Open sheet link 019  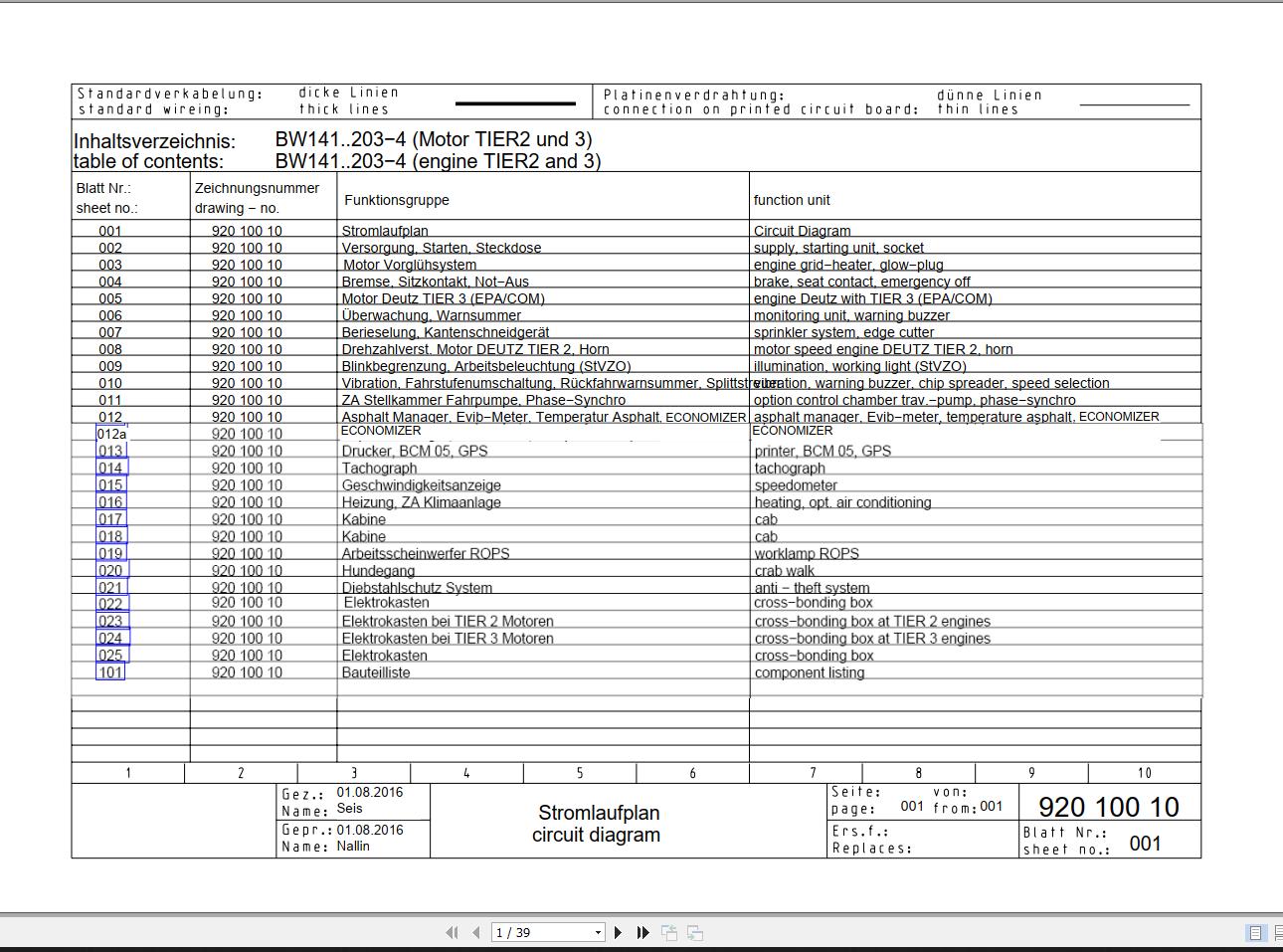point(110,553)
